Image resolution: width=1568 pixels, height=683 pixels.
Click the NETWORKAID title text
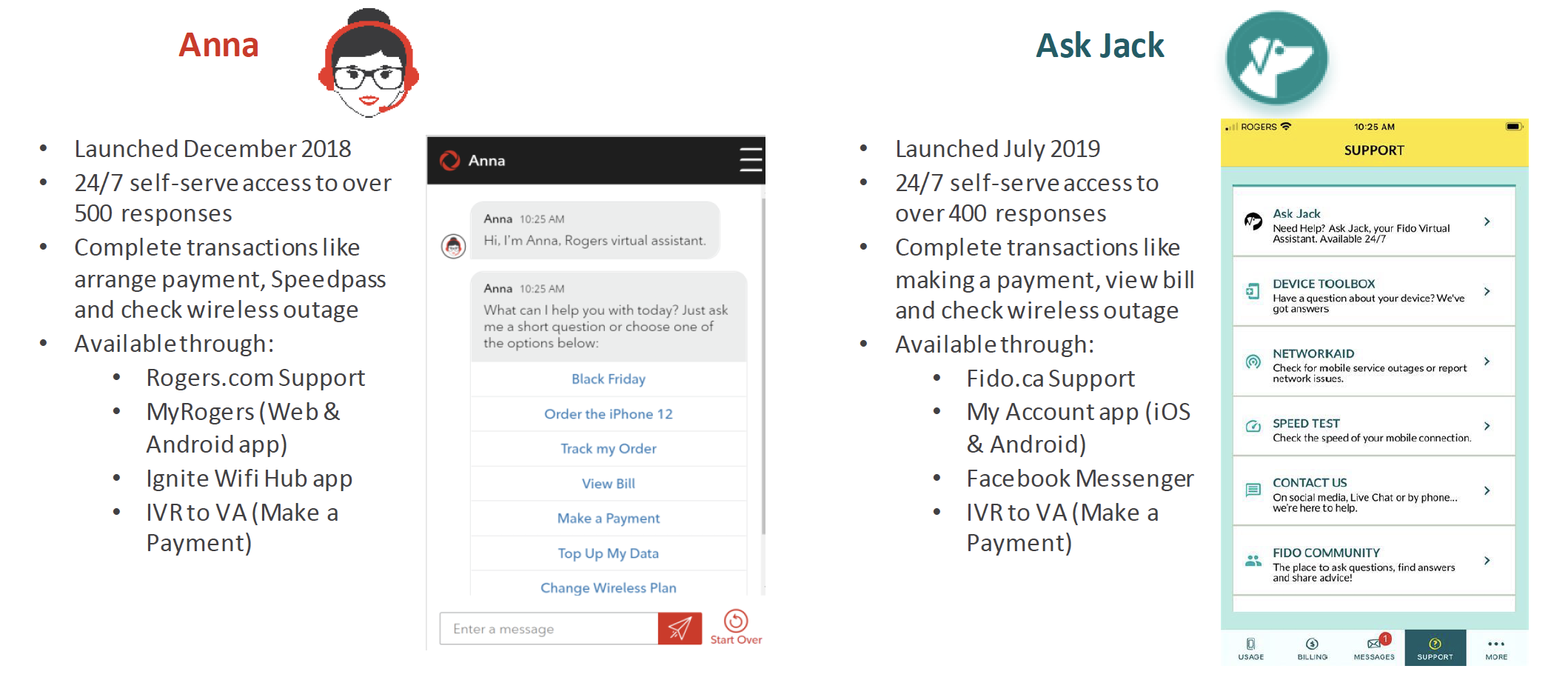(1313, 353)
